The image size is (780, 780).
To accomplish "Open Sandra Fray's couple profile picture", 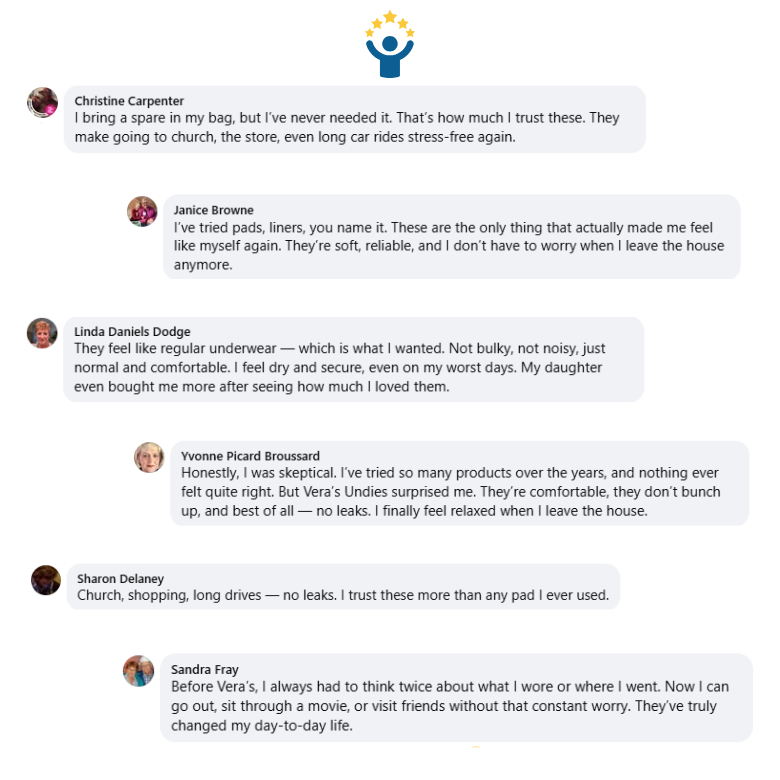I will pos(138,671).
